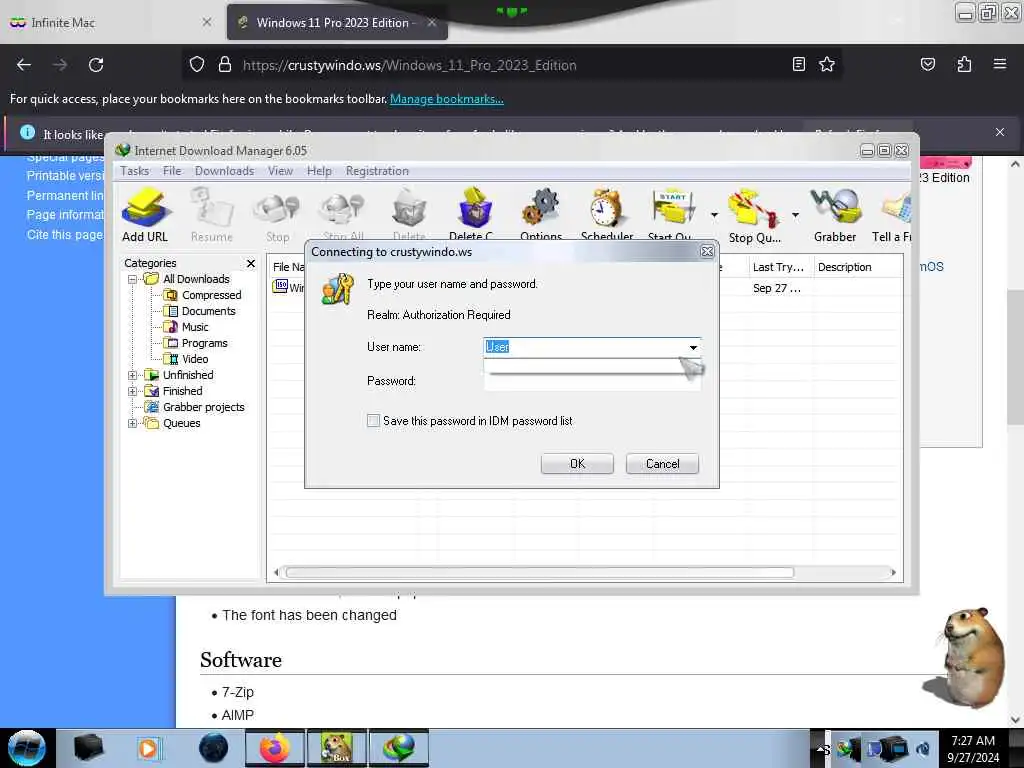Collapse the All Downloads tree node
Image resolution: width=1024 pixels, height=768 pixels.
[133, 280]
